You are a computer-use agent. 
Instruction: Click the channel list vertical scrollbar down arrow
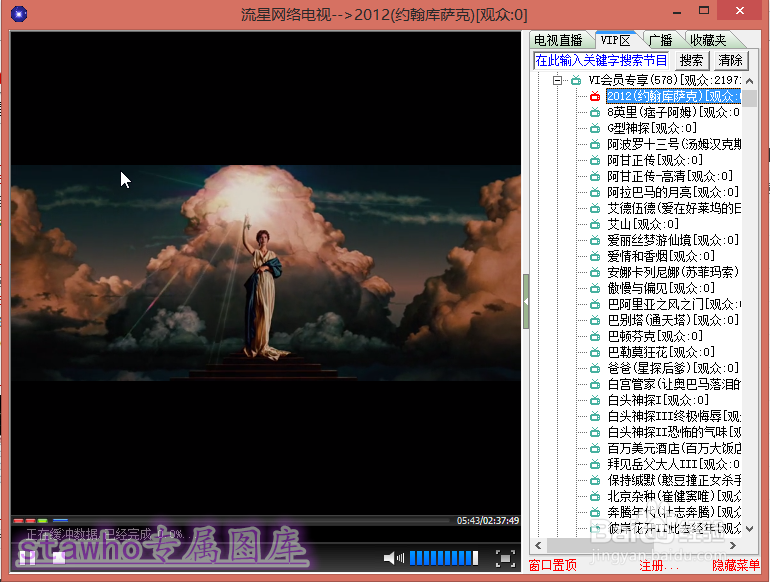tap(749, 529)
